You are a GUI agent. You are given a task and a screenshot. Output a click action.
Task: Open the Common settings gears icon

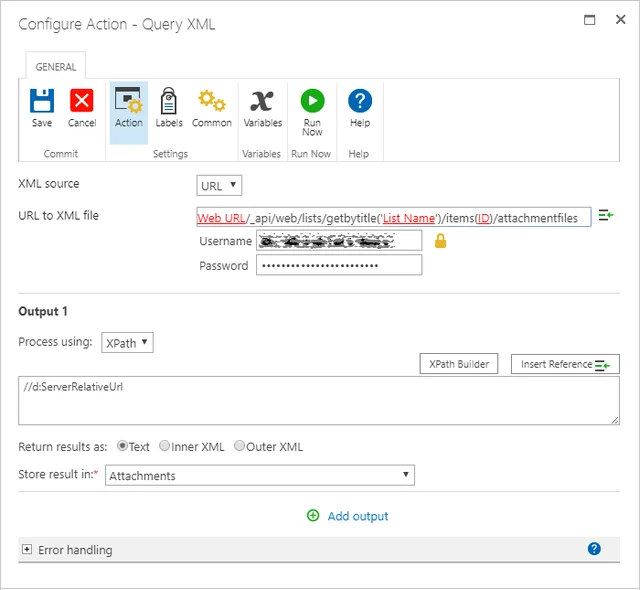[x=211, y=100]
